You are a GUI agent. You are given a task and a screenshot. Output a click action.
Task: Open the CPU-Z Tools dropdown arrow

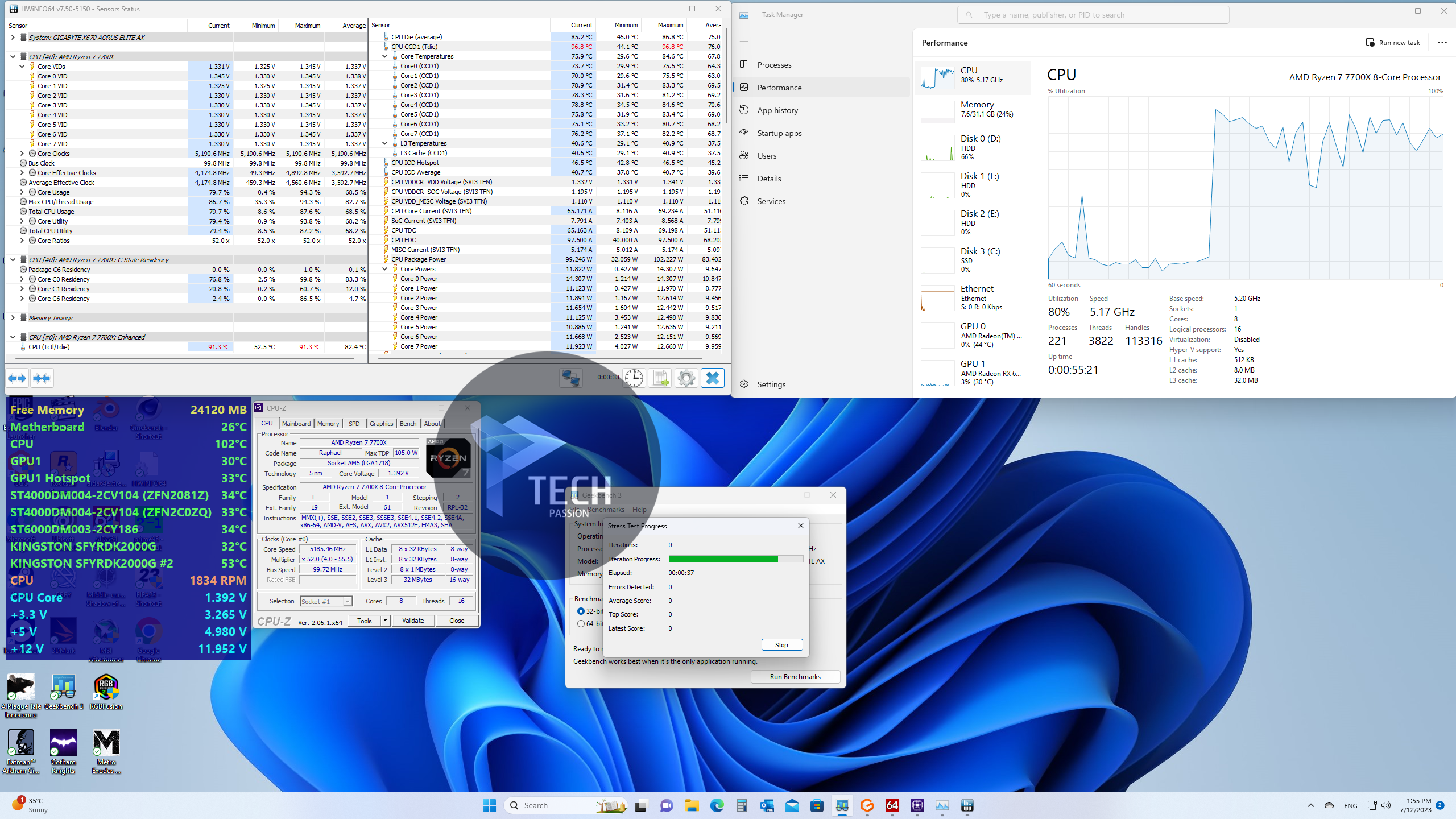pos(385,621)
